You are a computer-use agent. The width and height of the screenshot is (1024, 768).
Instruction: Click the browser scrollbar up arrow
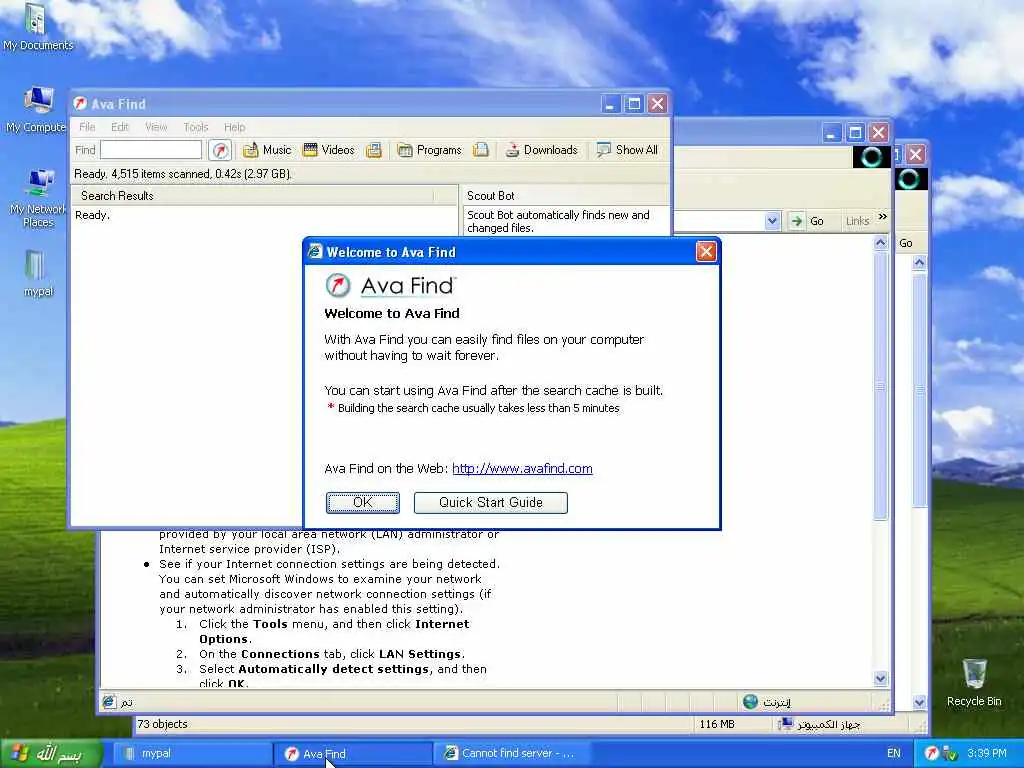coord(880,243)
